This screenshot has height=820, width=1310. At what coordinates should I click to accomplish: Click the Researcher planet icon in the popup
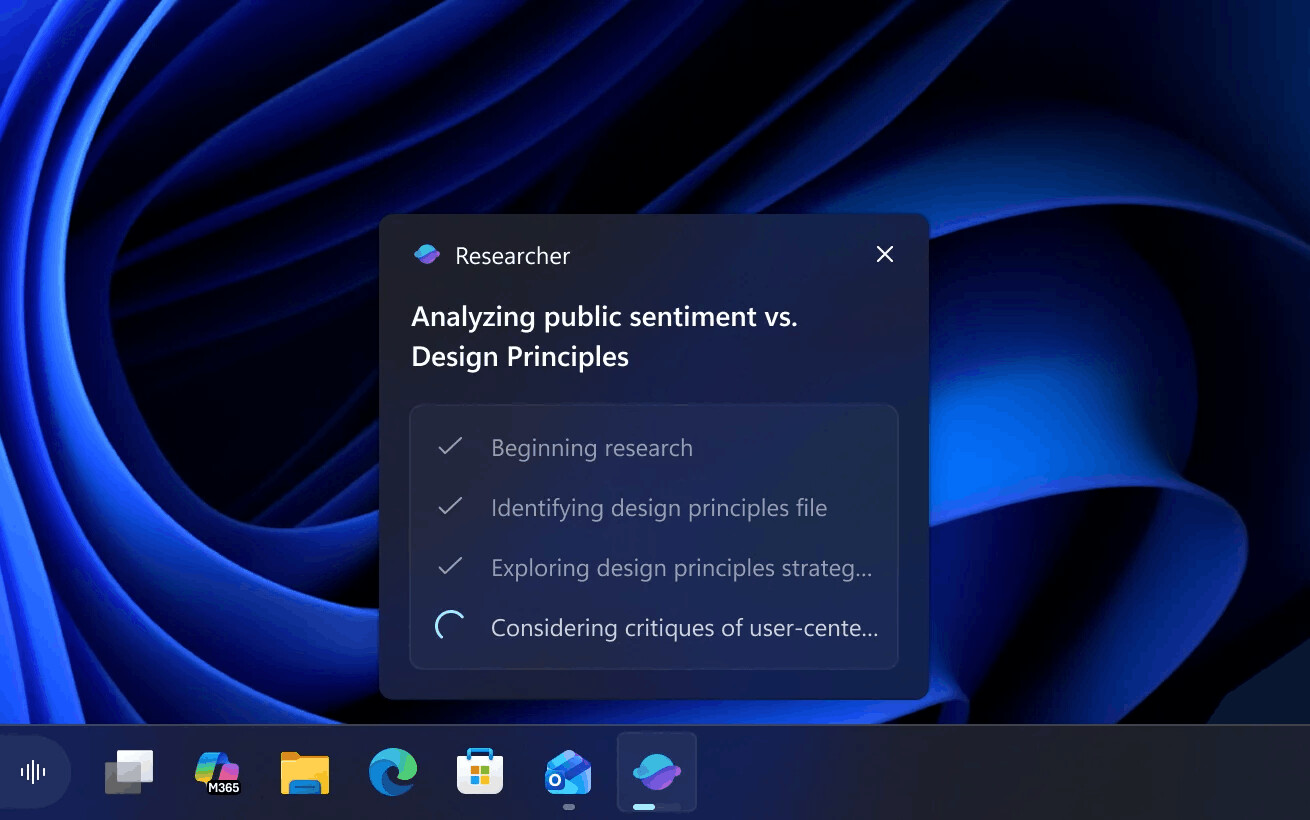(426, 254)
